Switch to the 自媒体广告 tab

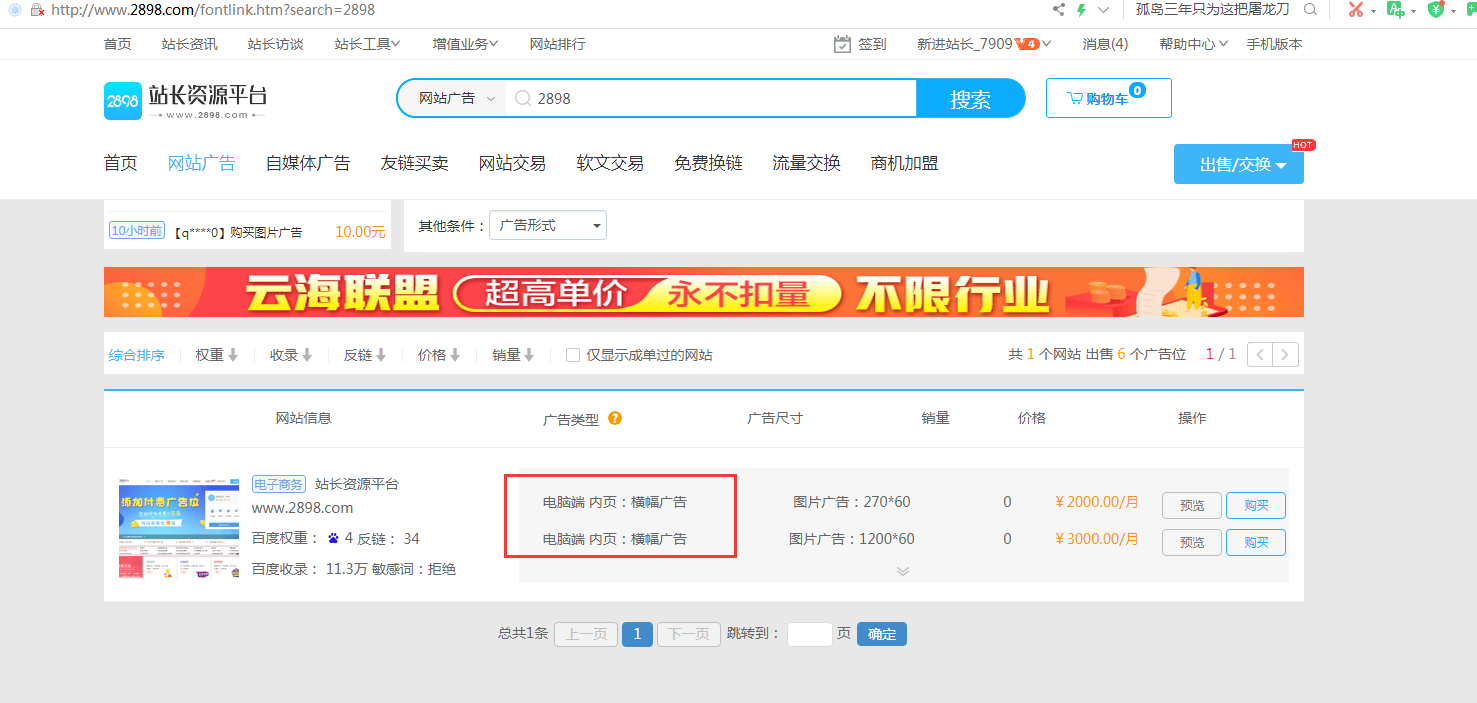tap(307, 163)
